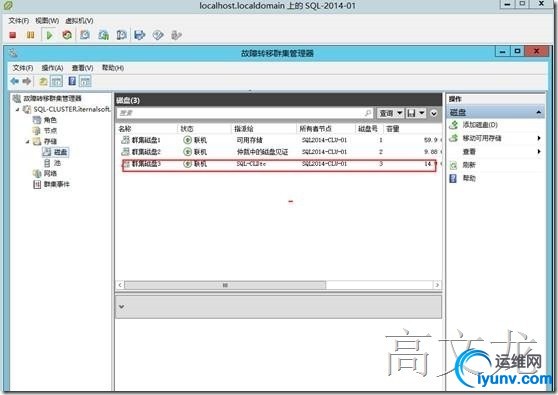The width and height of the screenshot is (558, 395).
Task: Click 刷新 refresh in the actions pane
Action: coord(469,165)
